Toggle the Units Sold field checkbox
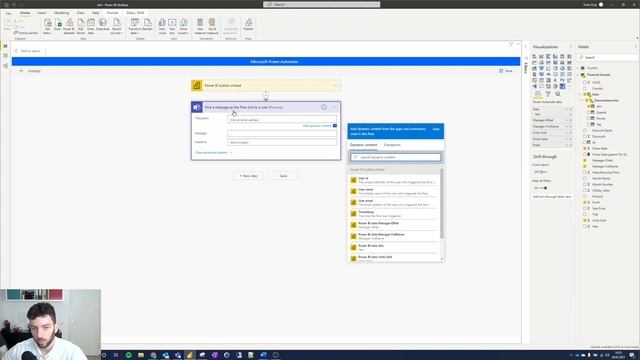Viewport: 640px width, 360px height. pos(585,220)
